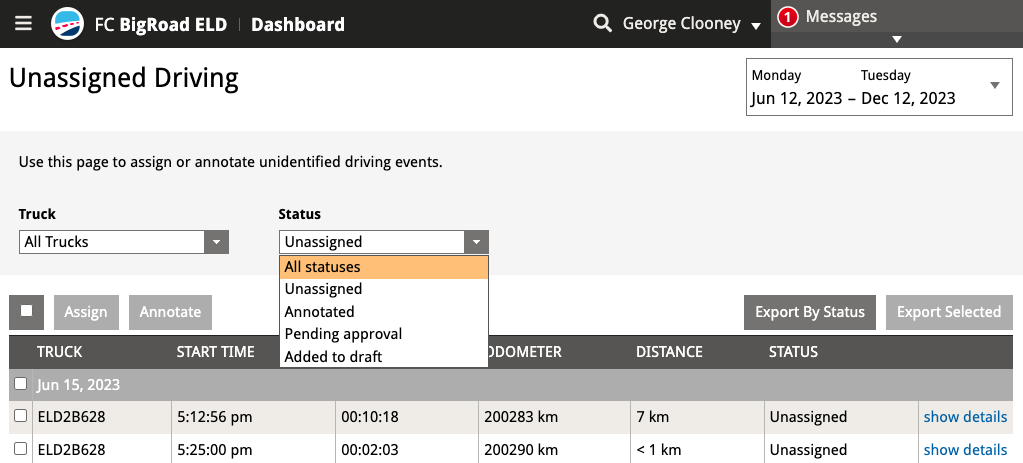Open George Clooney user dropdown
This screenshot has height=463, width=1023.
[x=692, y=24]
